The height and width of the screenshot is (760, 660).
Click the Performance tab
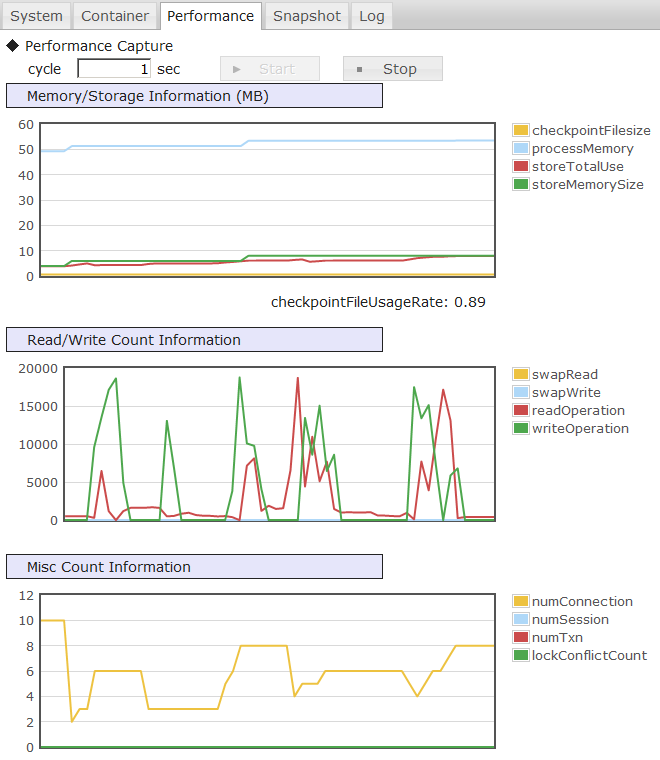click(x=210, y=16)
